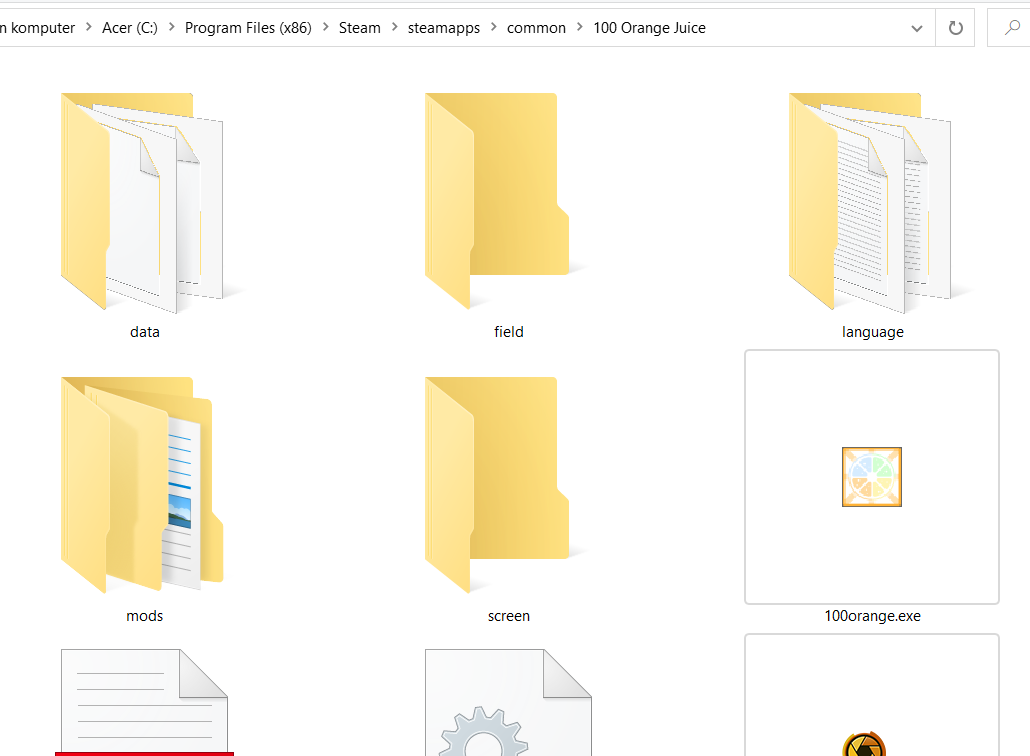This screenshot has height=756, width=1030.
Task: Open address bar history dropdown
Action: pos(917,28)
